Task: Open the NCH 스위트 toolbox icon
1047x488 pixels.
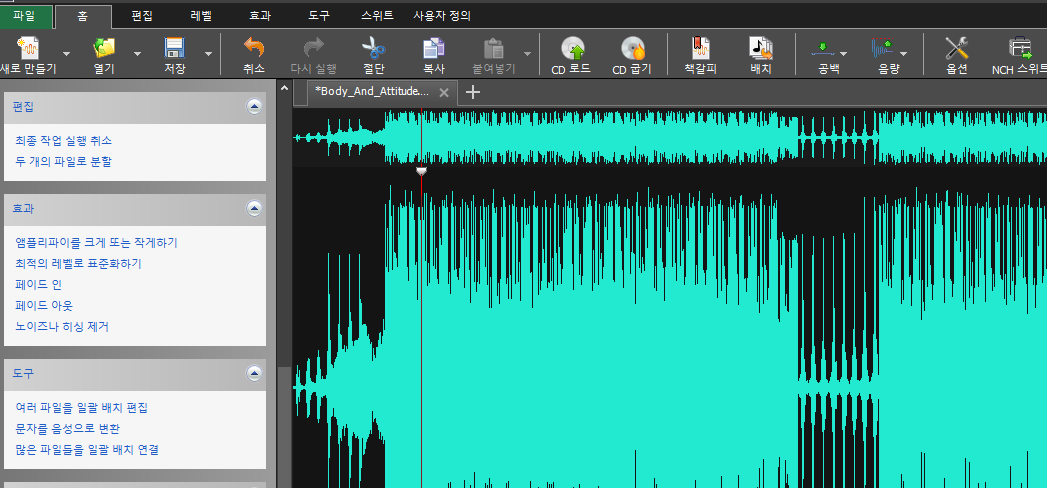Action: point(1019,48)
